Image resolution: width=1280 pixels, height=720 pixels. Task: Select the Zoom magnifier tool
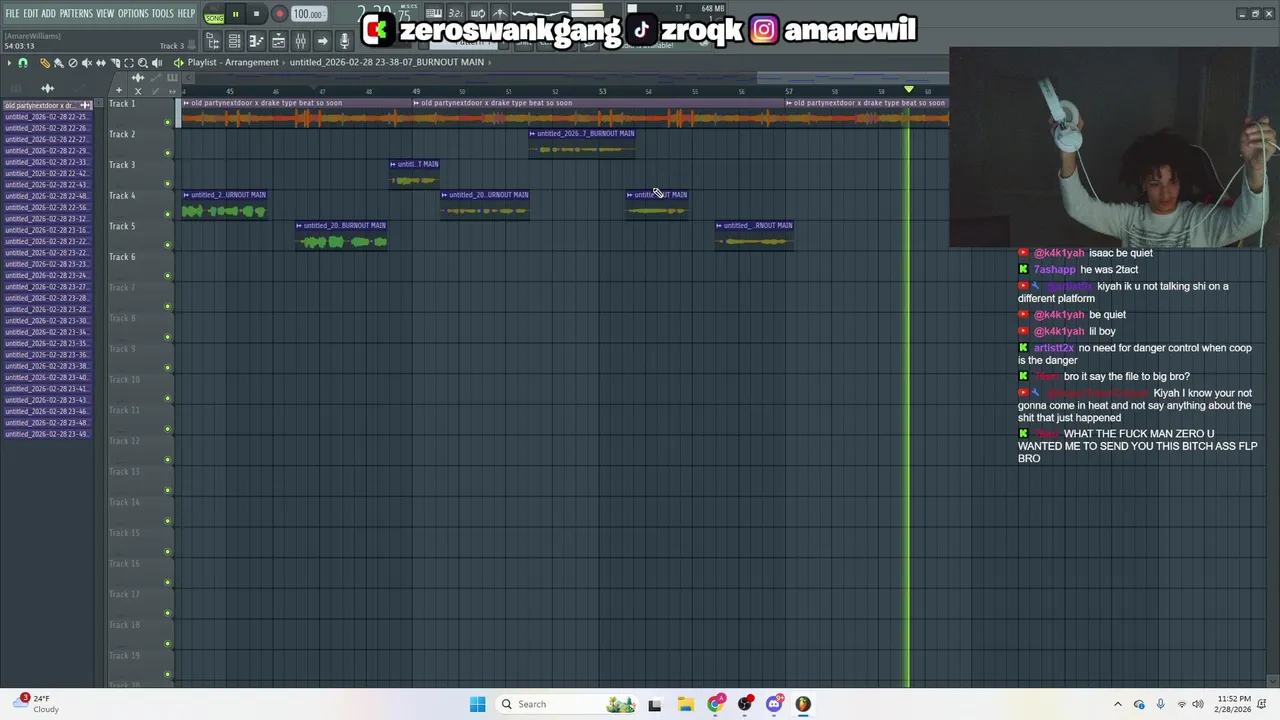pos(143,63)
